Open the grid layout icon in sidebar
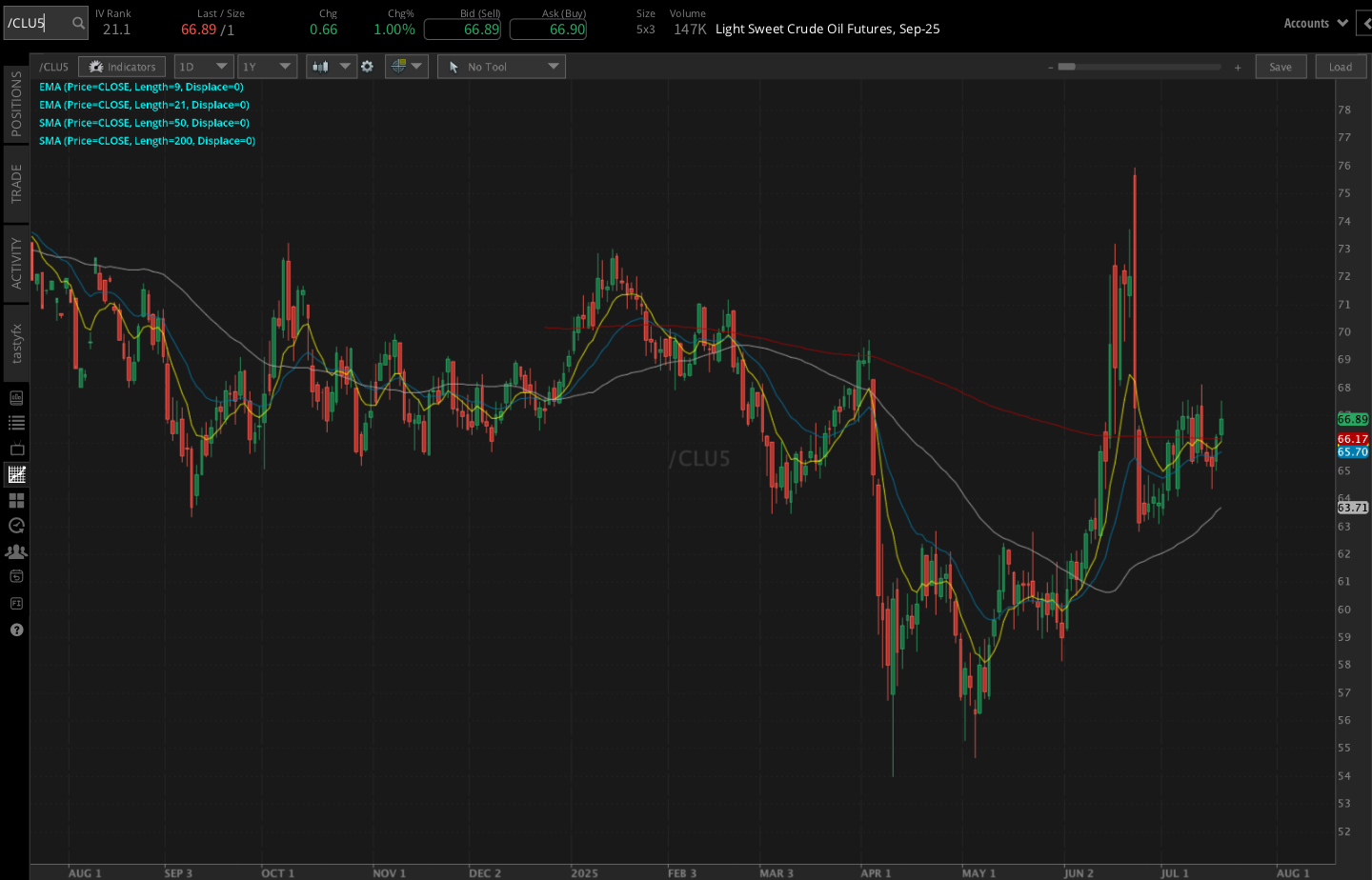1372x880 pixels. pos(15,499)
